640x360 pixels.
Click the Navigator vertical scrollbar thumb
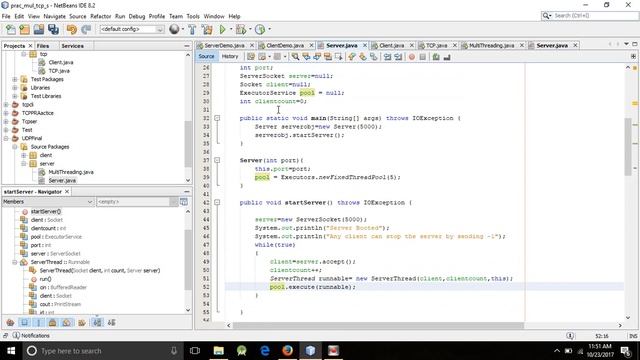tap(188, 259)
